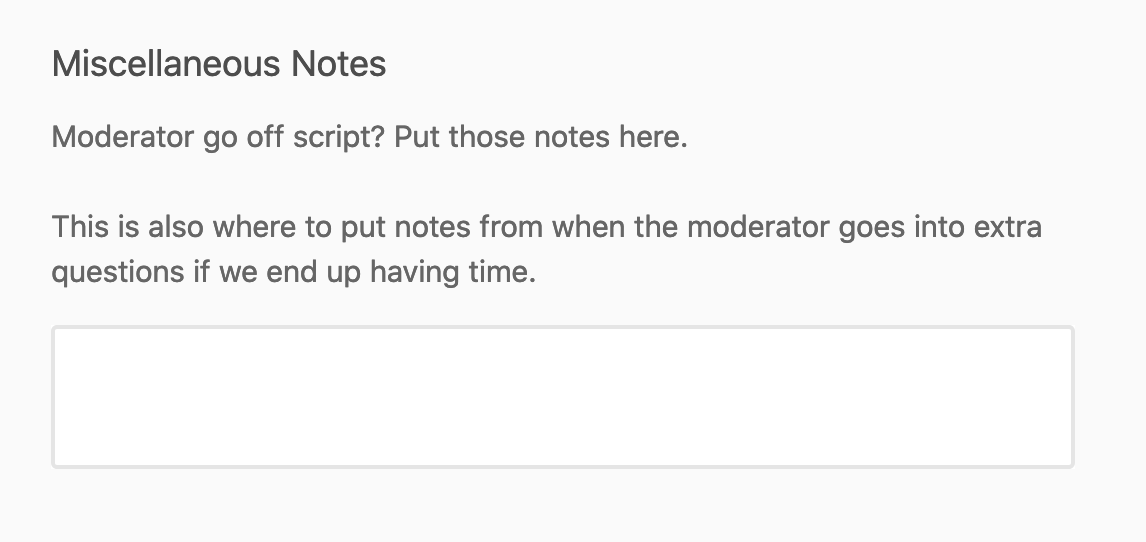Click the word 'Notes' in the heading
1146x542 pixels.
[339, 65]
